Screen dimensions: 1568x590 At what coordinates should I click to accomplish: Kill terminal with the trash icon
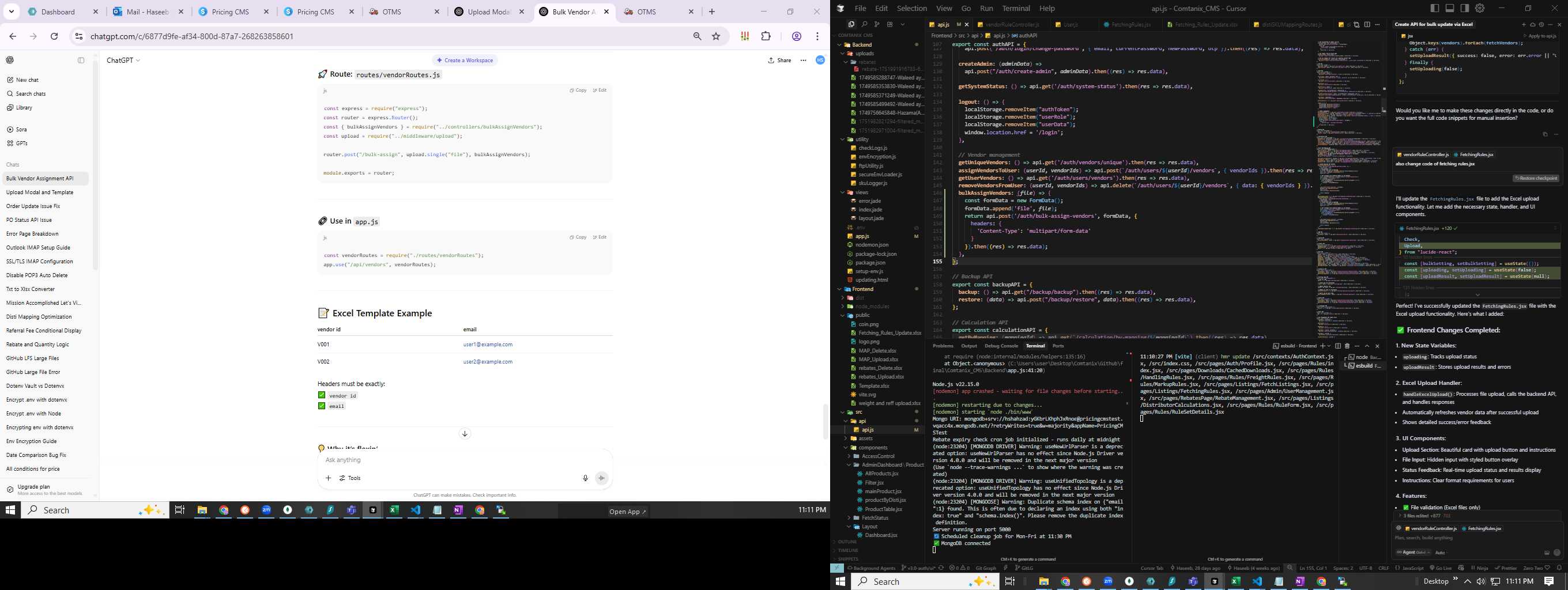(x=1347, y=346)
